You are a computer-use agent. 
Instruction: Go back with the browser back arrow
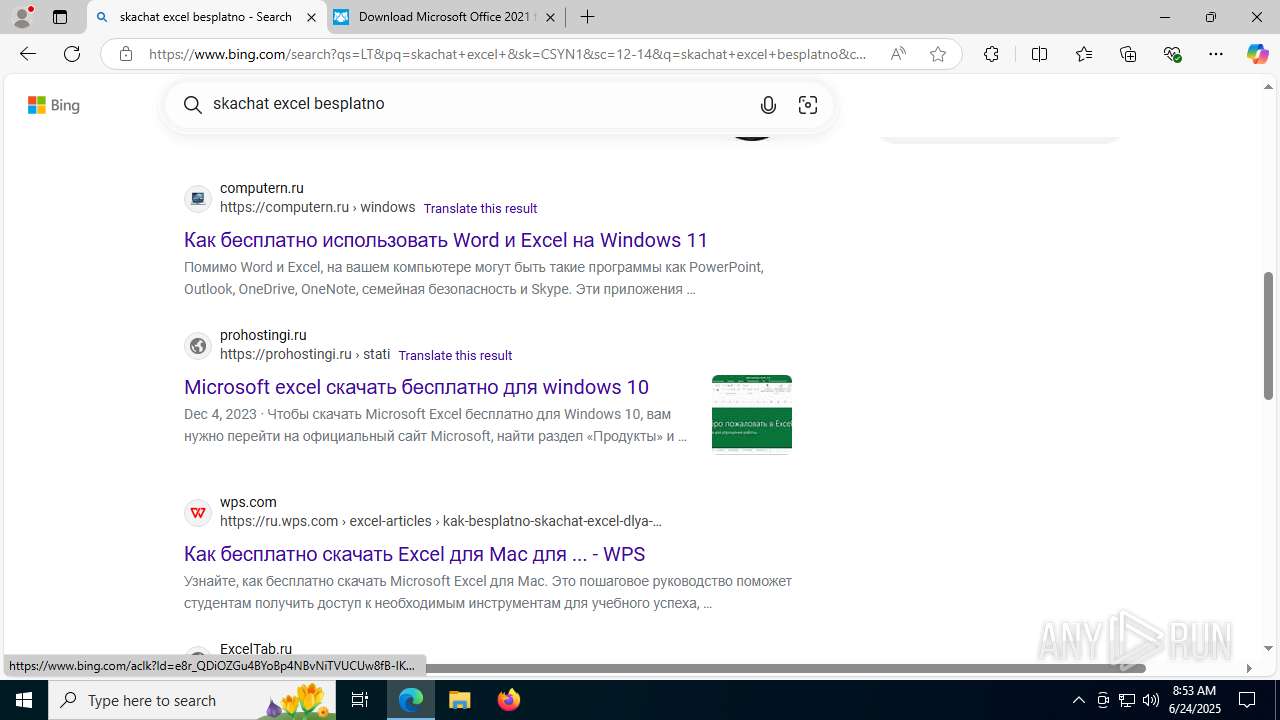click(x=27, y=54)
